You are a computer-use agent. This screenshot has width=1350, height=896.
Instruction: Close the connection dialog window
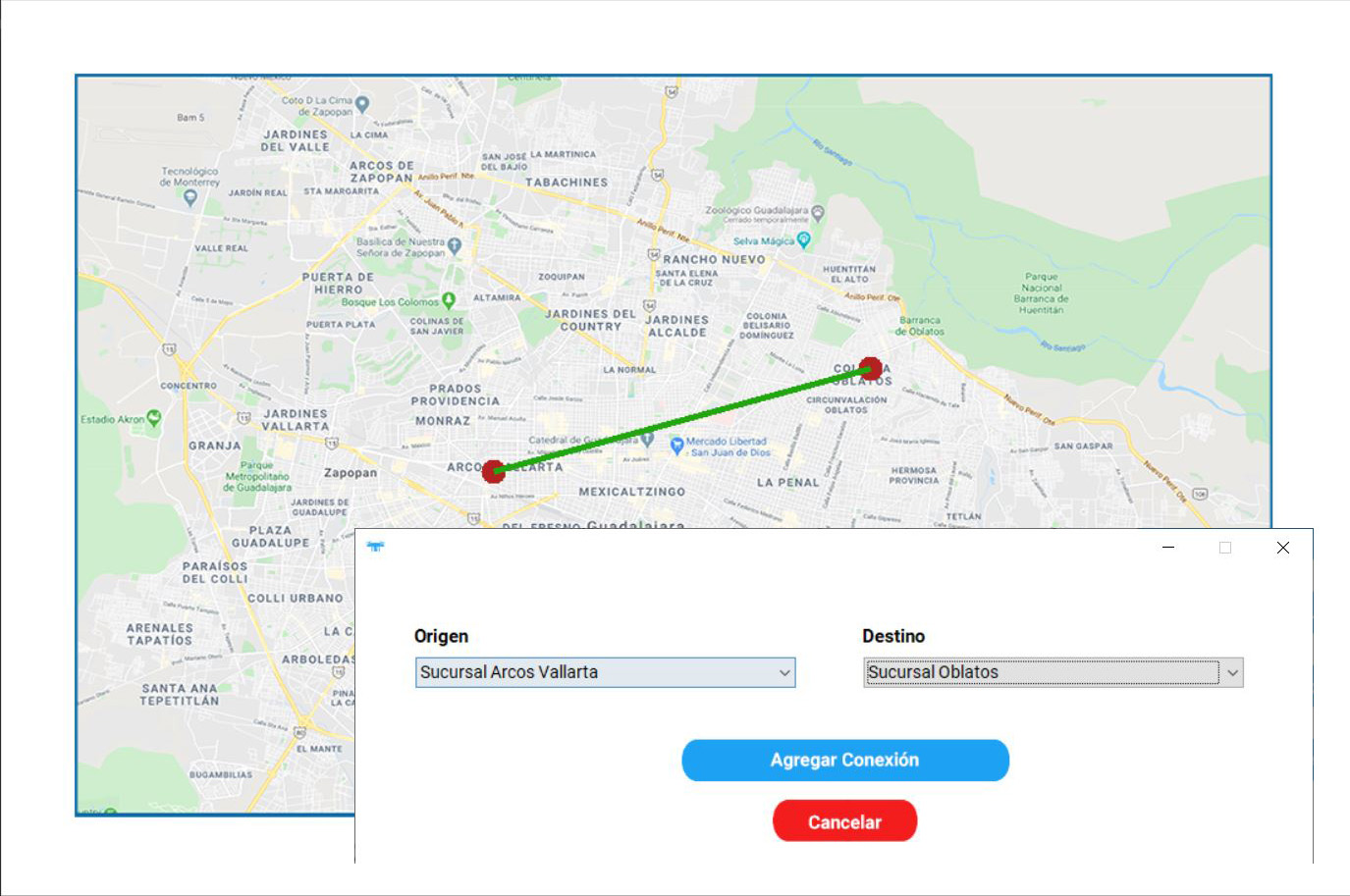(1283, 548)
